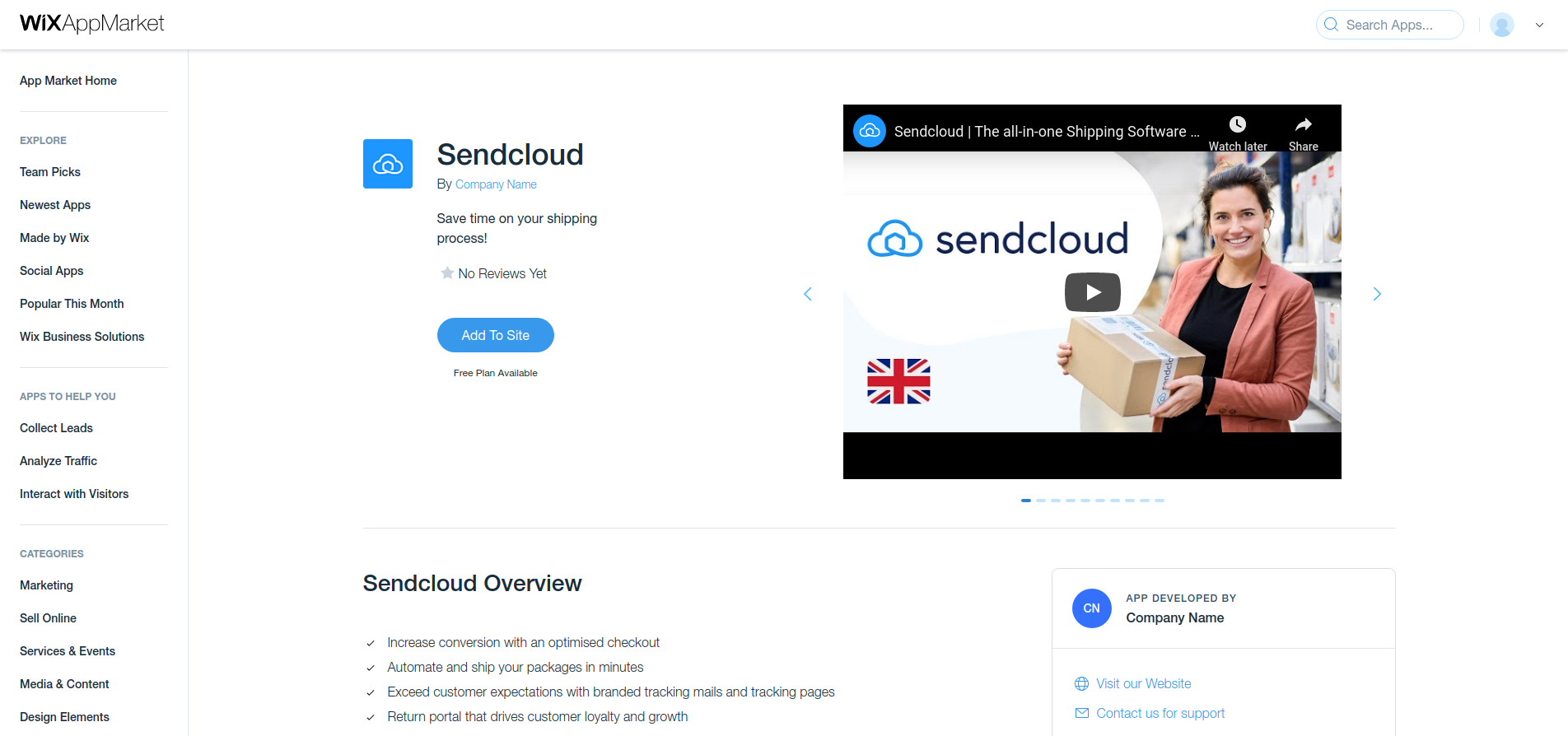Click the CN developer avatar badge
1568x736 pixels.
click(1092, 608)
